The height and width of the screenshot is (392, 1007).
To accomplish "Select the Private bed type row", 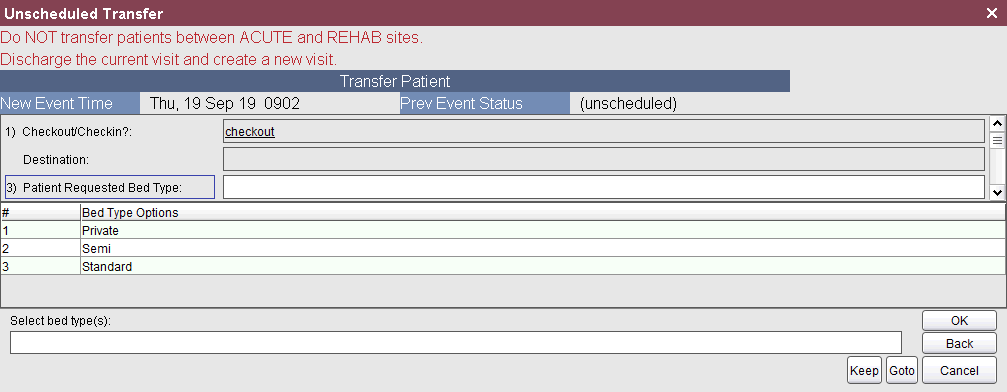I will point(502,230).
